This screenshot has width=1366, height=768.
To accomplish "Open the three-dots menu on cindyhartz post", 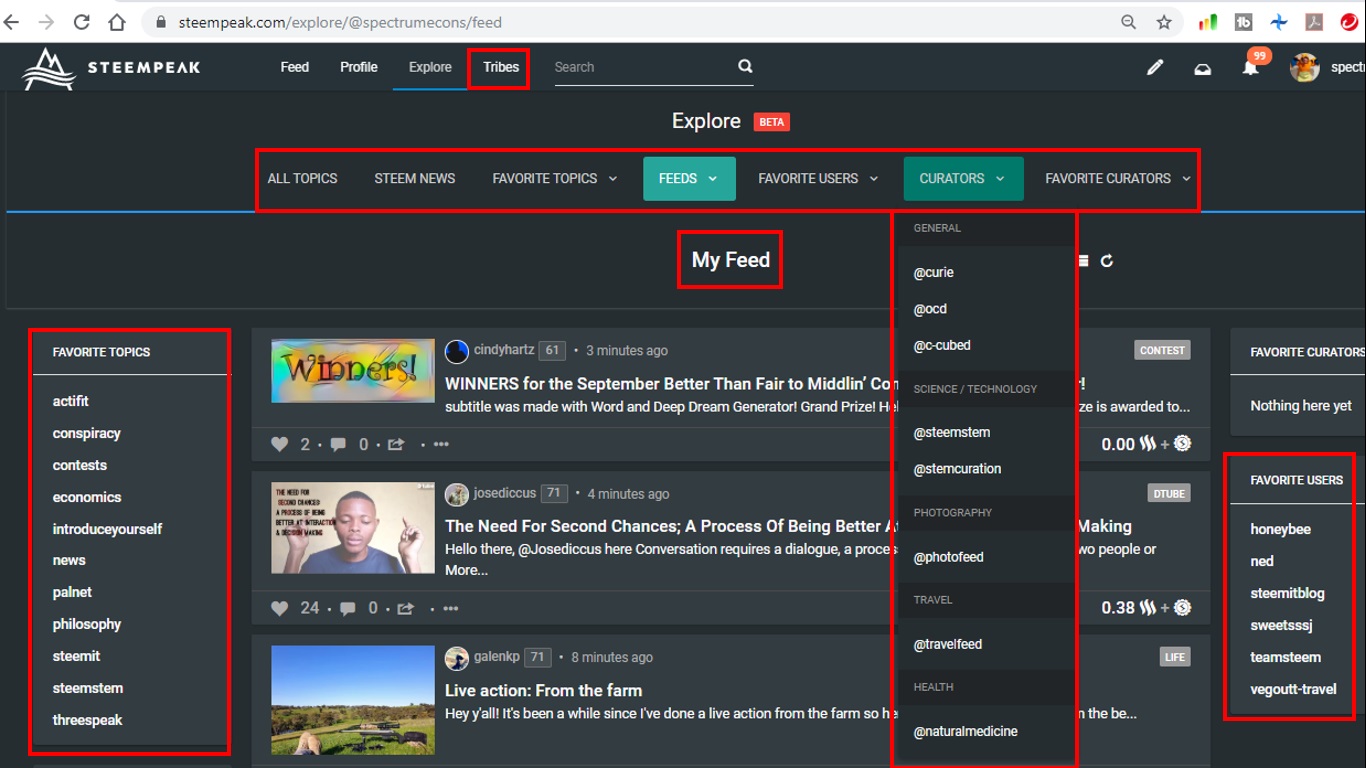I will [x=441, y=444].
